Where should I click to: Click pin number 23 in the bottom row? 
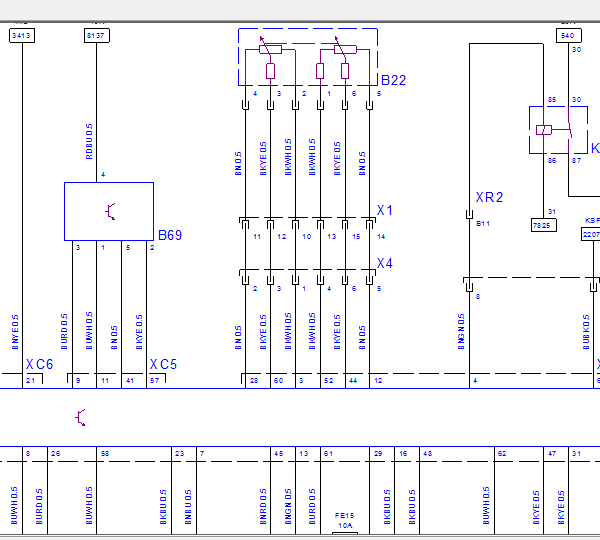tap(179, 454)
